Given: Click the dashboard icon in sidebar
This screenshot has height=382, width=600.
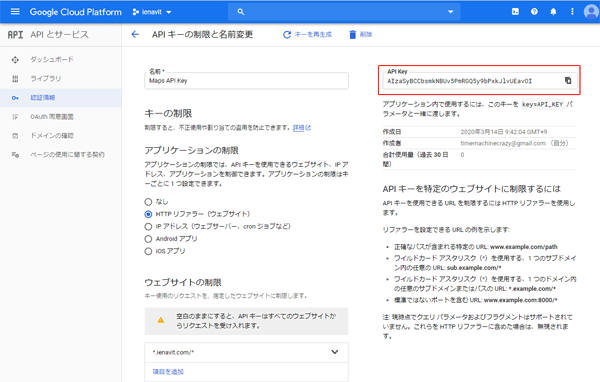Looking at the screenshot, I should click(15, 60).
